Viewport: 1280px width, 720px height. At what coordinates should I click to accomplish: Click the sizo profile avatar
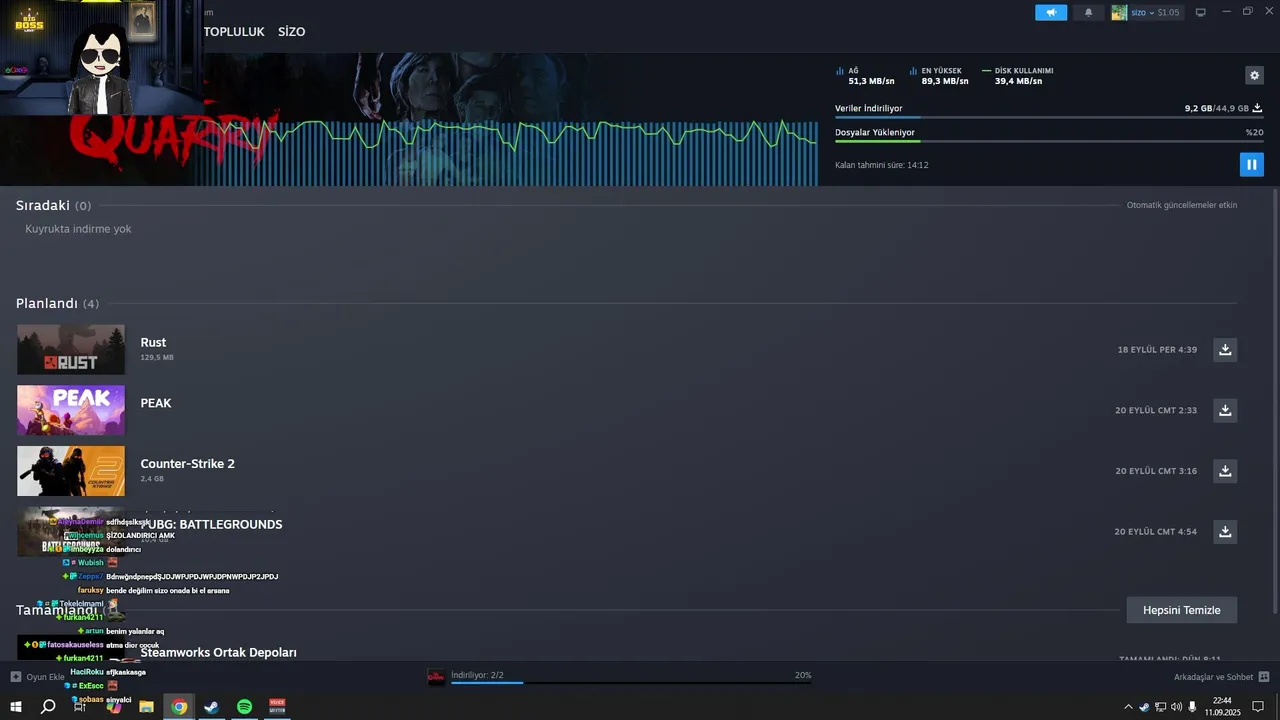coord(1119,12)
